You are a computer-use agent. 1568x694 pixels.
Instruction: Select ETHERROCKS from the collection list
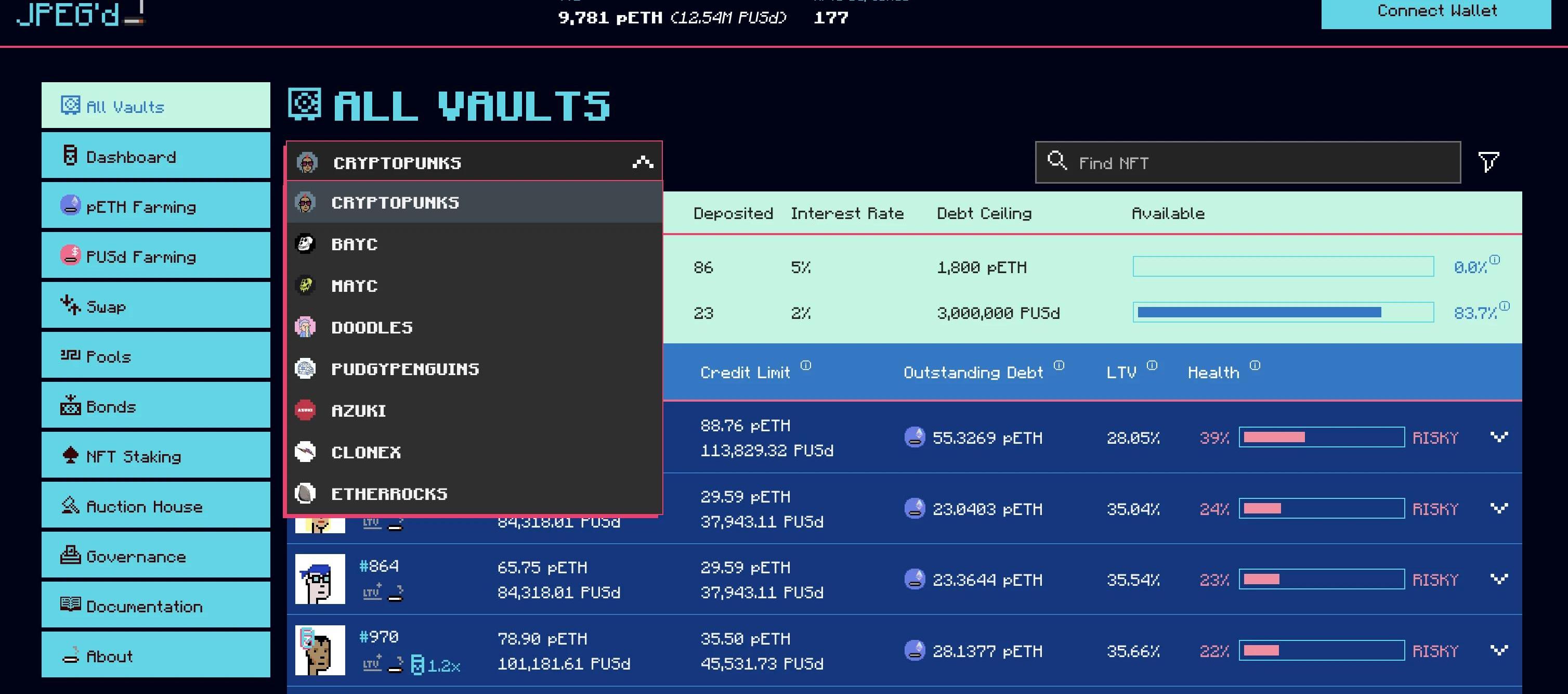coord(475,494)
